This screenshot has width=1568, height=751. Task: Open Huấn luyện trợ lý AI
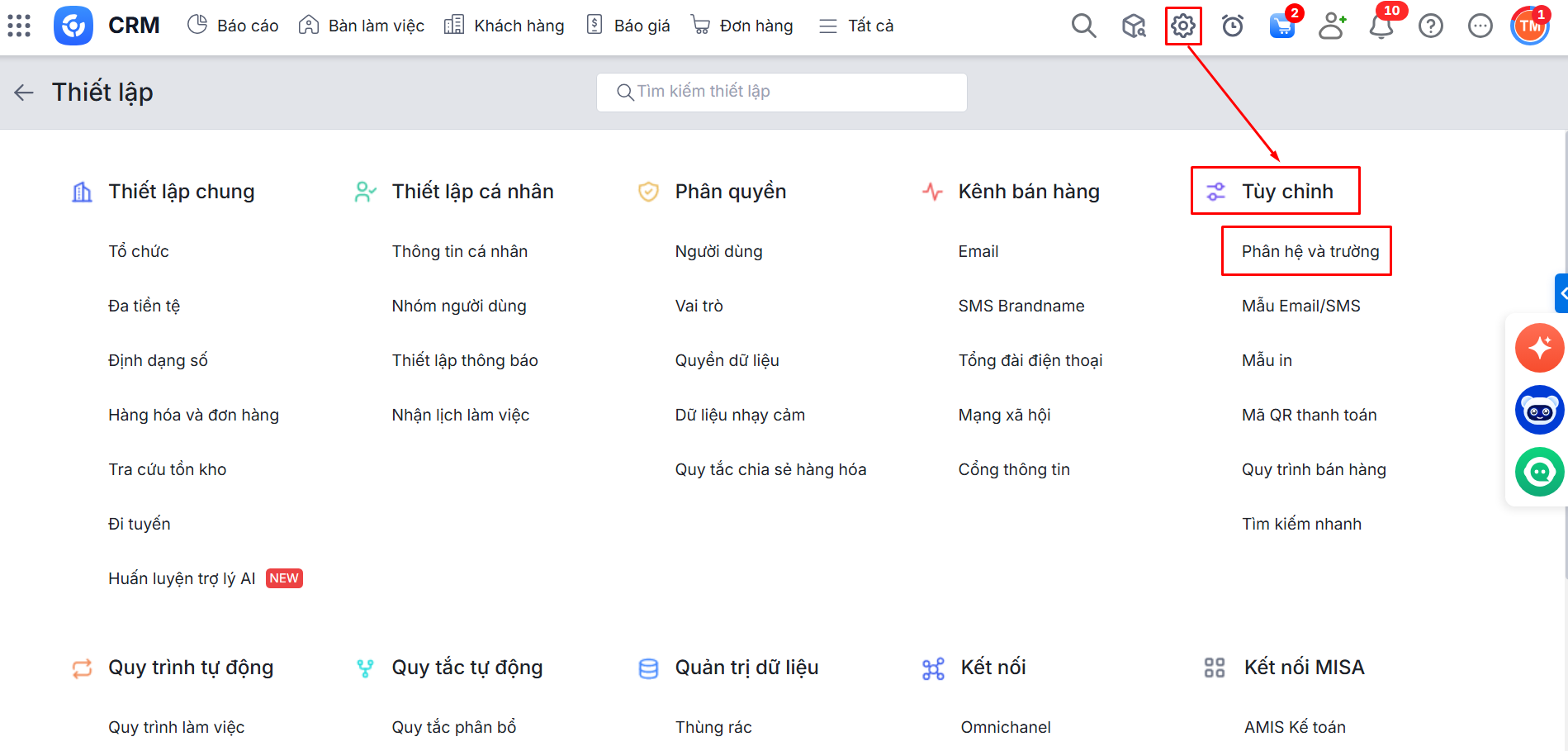coord(182,578)
